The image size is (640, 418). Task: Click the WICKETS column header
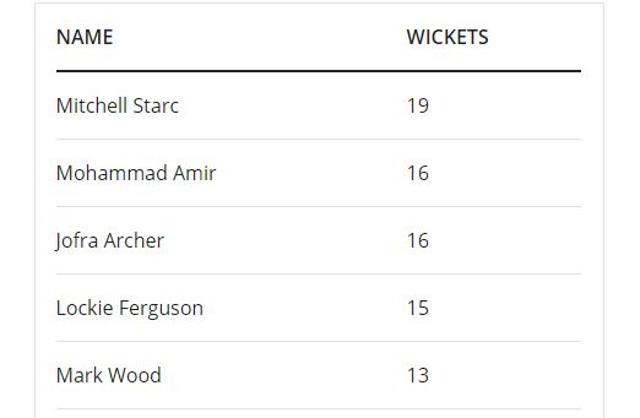click(447, 37)
